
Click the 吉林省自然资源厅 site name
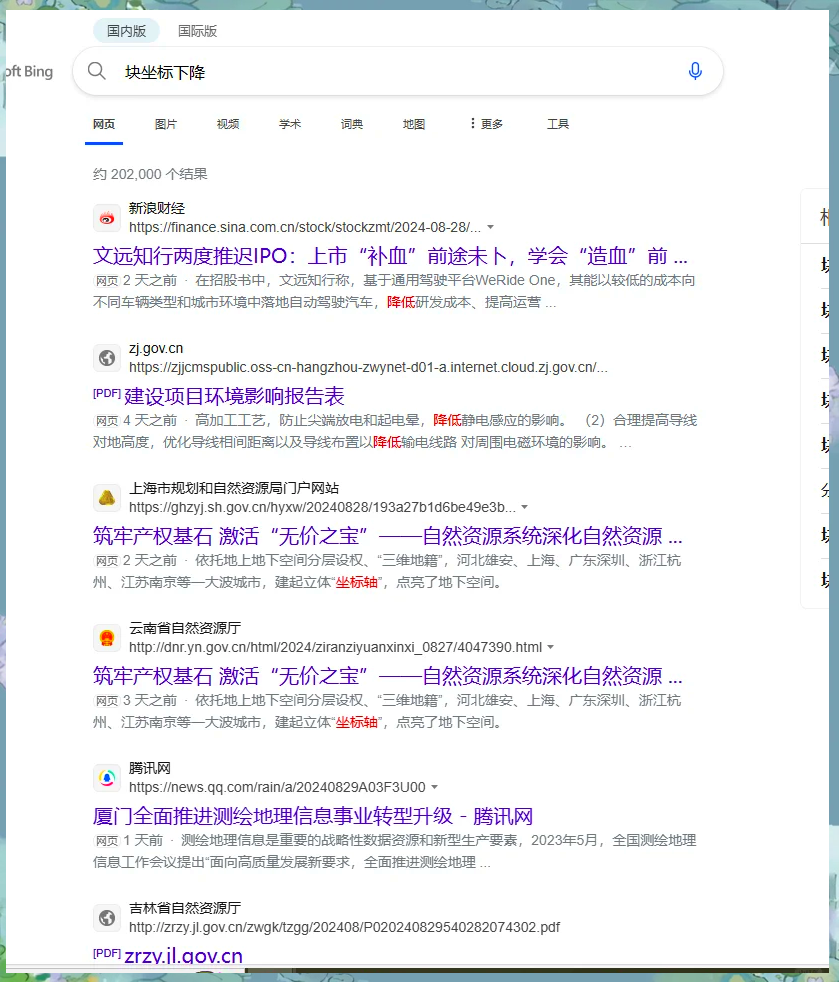pos(185,908)
